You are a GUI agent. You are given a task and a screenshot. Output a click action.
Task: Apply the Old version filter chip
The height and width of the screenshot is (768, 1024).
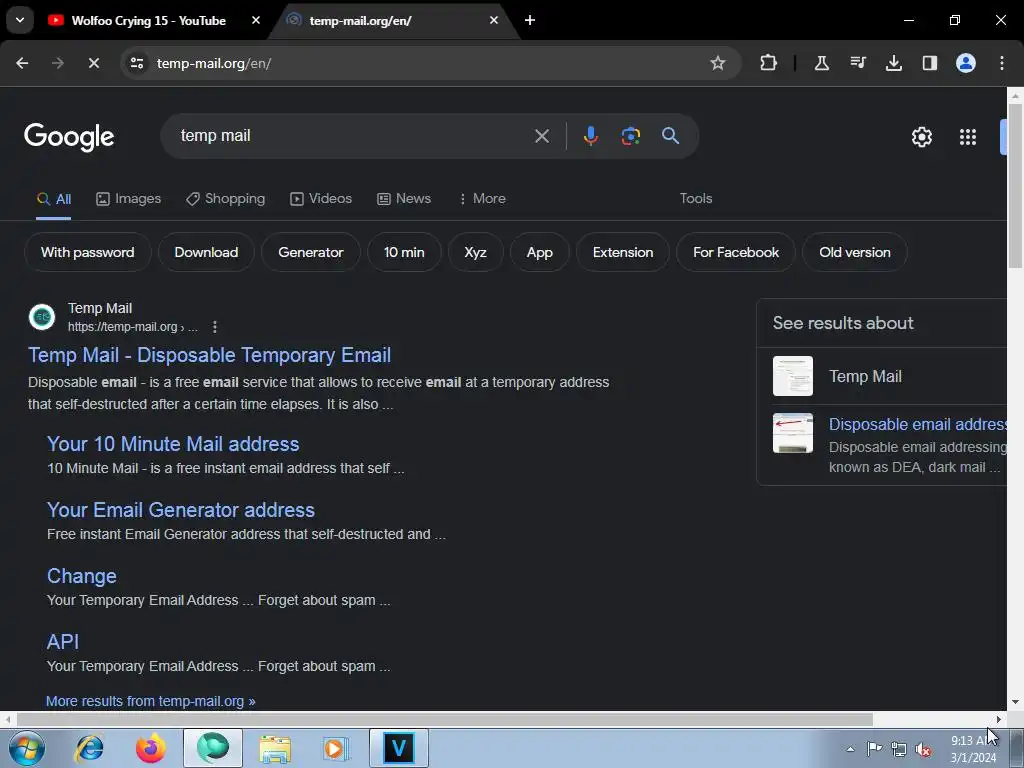855,252
